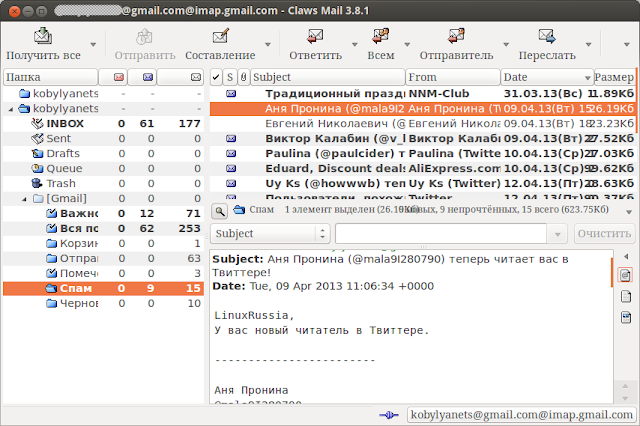
Task: Click Спам folder icon in status line
Action: (x=239, y=210)
